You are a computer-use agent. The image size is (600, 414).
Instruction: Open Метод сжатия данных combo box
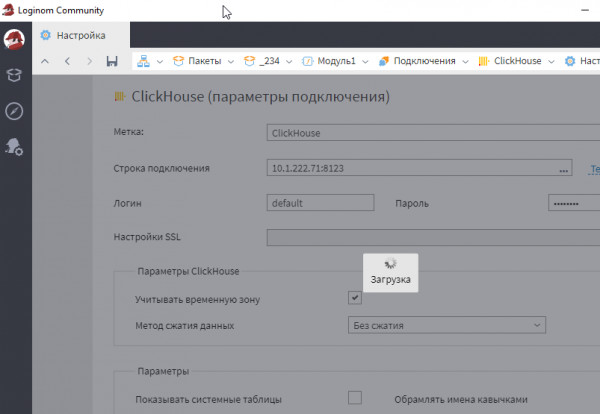tap(447, 325)
